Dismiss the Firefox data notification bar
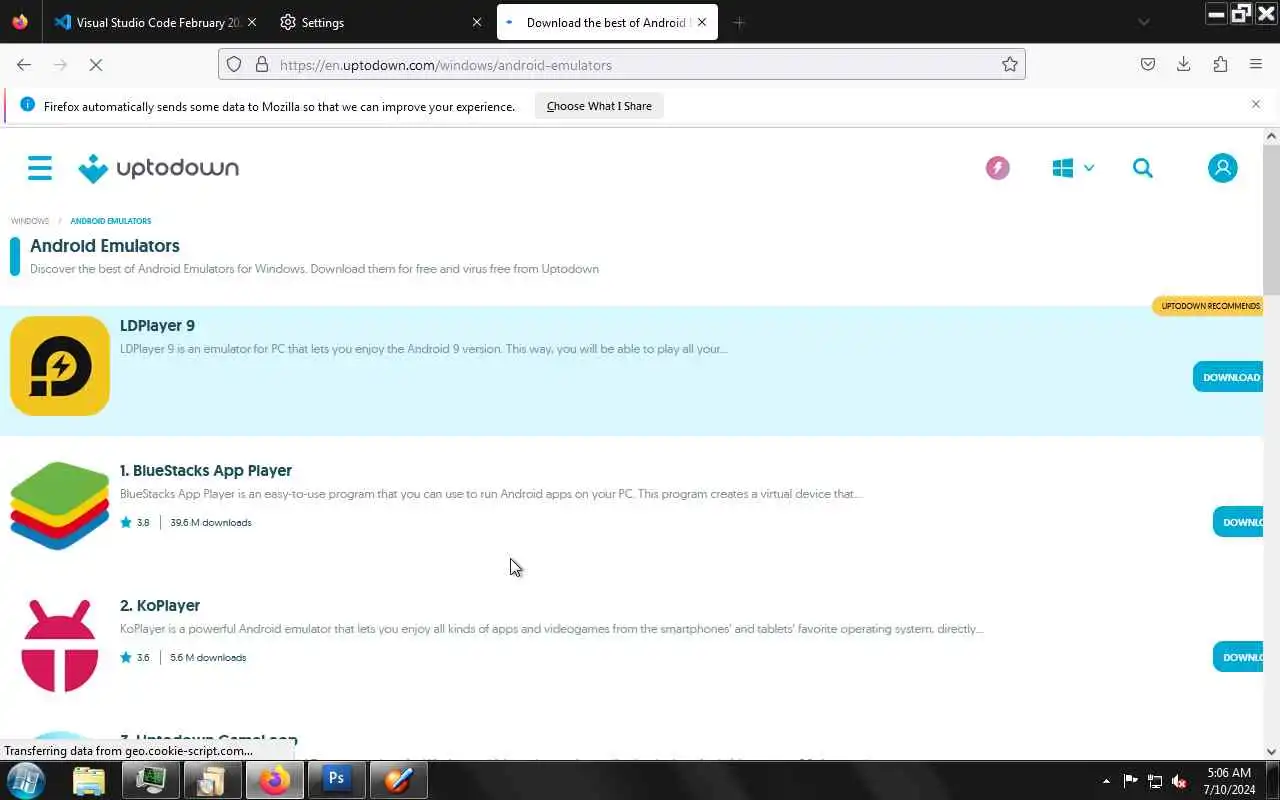Viewport: 1280px width, 800px height. (x=1256, y=104)
